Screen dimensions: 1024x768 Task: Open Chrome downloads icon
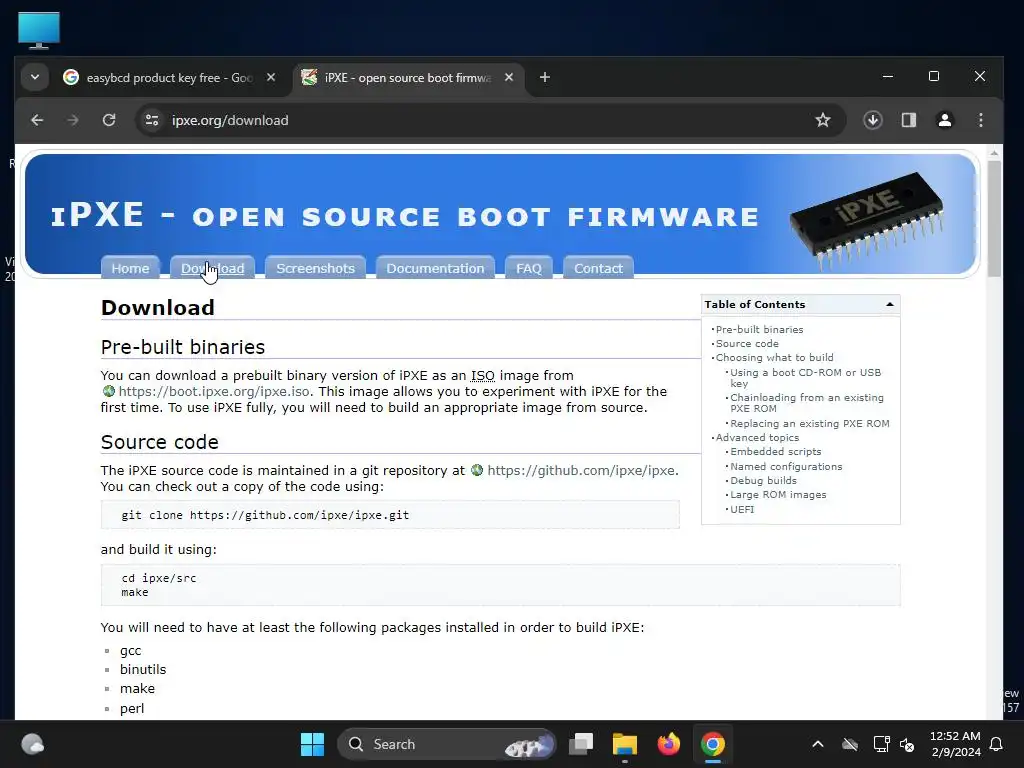pyautogui.click(x=872, y=120)
